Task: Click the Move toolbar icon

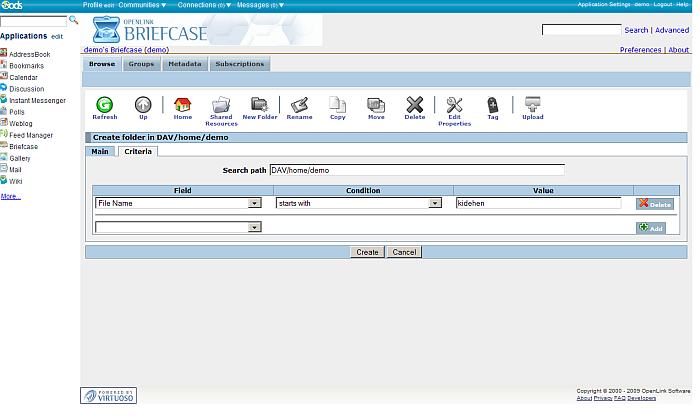Action: click(x=376, y=104)
